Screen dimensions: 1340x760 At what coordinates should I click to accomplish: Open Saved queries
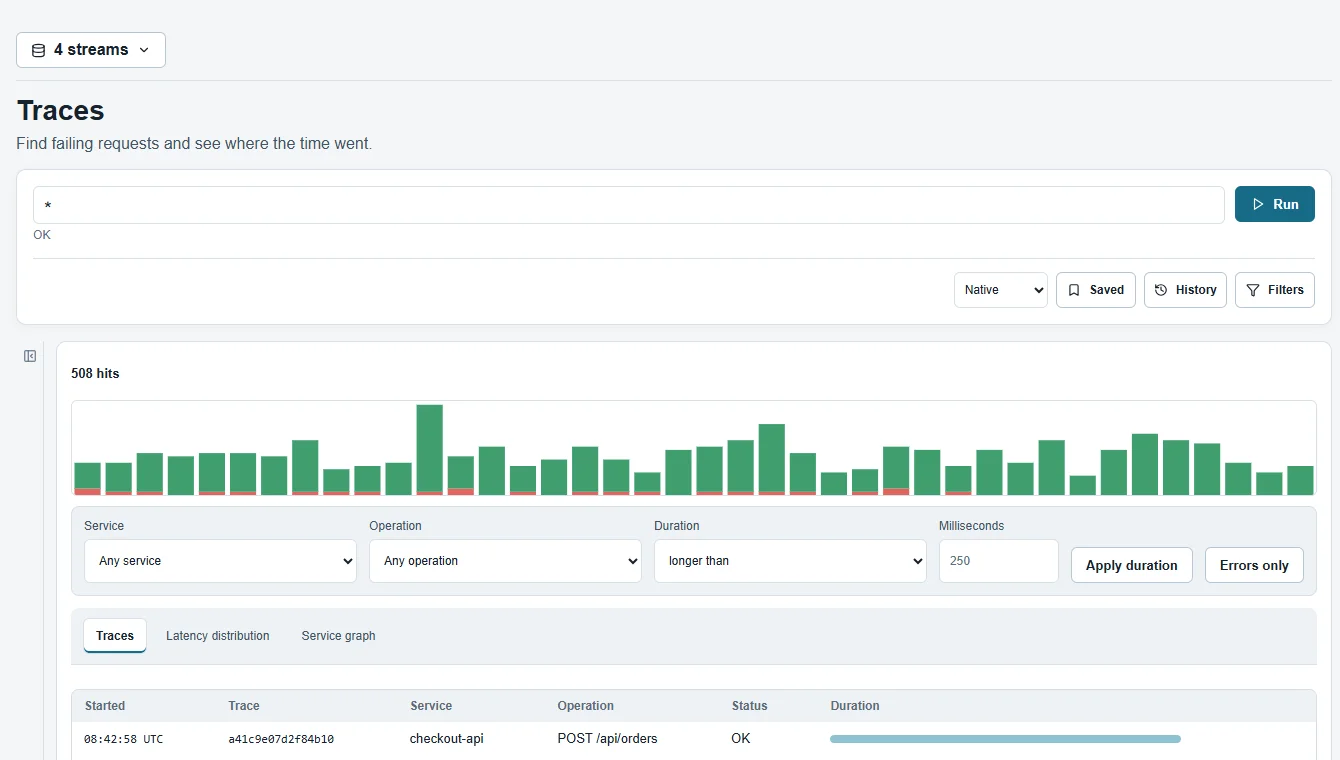click(x=1096, y=290)
